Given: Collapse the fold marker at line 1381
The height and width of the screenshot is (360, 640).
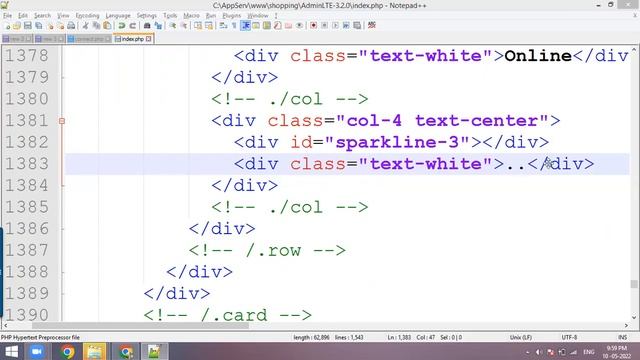Looking at the screenshot, I should pyautogui.click(x=62, y=121).
